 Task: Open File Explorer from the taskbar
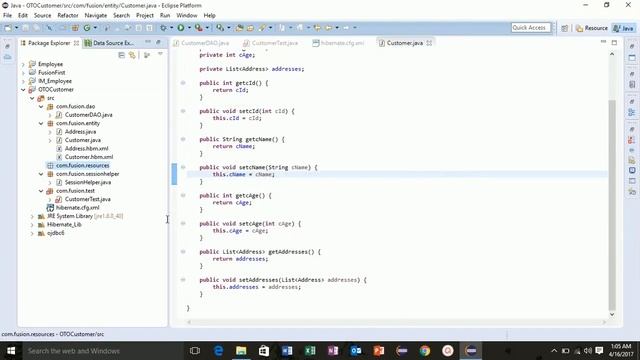tap(241, 351)
